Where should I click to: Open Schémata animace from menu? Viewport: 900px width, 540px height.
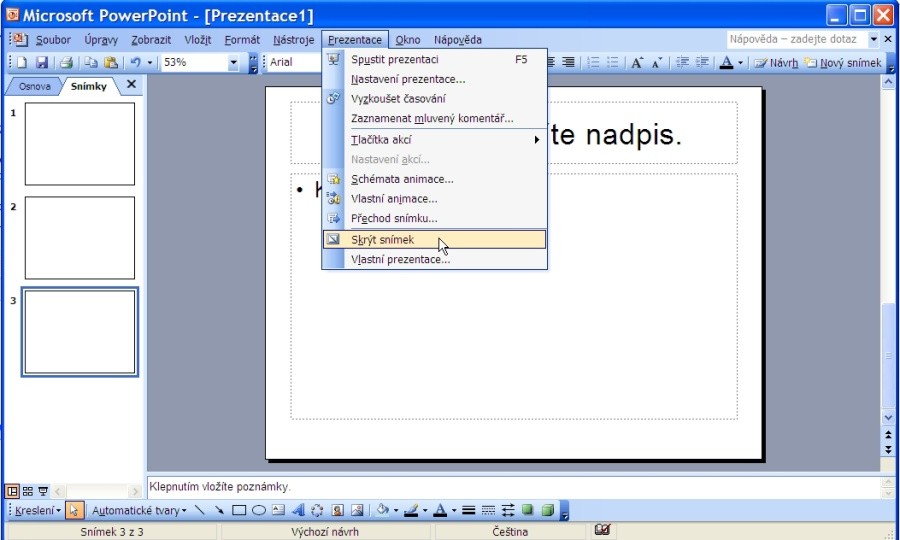pyautogui.click(x=435, y=179)
